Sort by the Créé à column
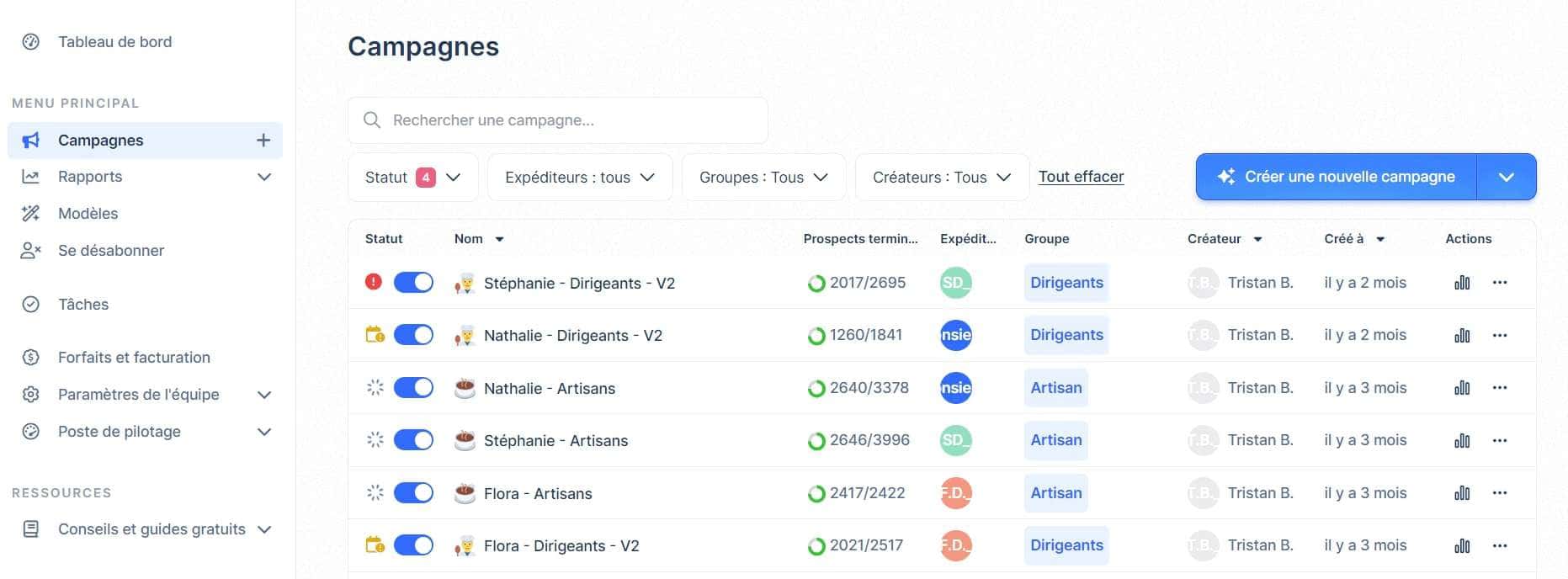Image resolution: width=1568 pixels, height=579 pixels. tap(1354, 239)
